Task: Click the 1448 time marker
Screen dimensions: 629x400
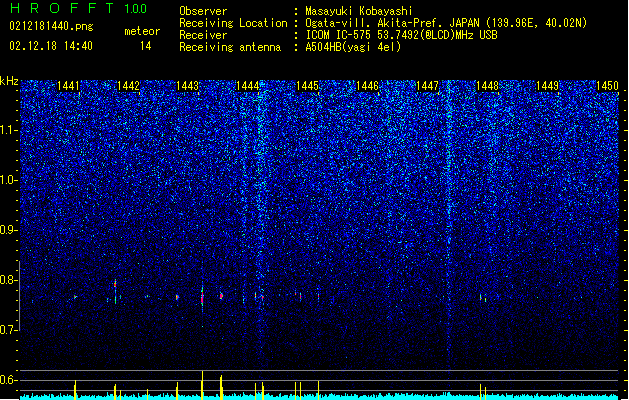Action: (x=487, y=86)
